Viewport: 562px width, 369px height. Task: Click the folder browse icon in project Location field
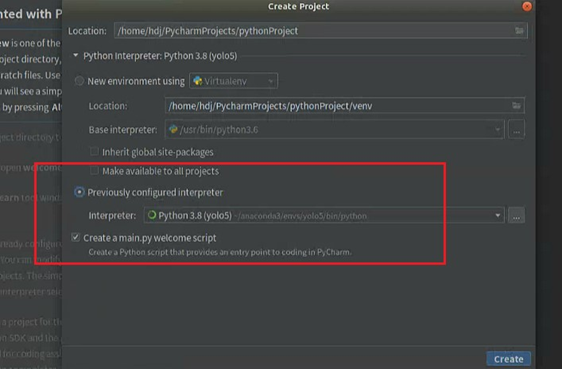(x=519, y=30)
